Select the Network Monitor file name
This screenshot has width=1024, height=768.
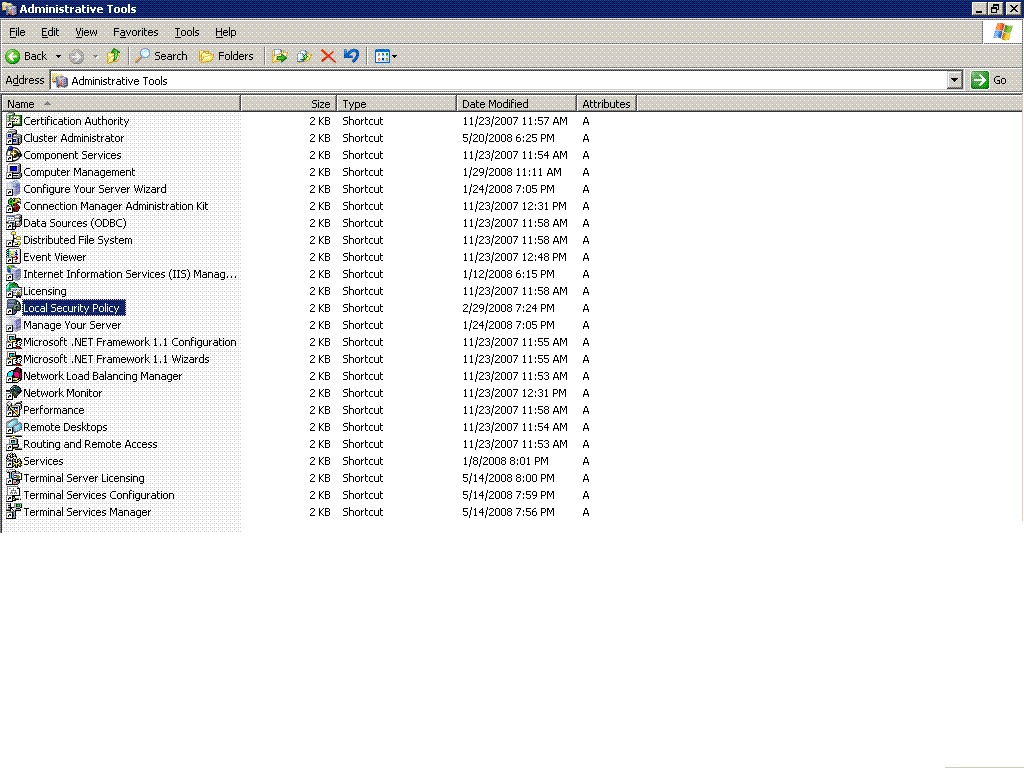(63, 392)
